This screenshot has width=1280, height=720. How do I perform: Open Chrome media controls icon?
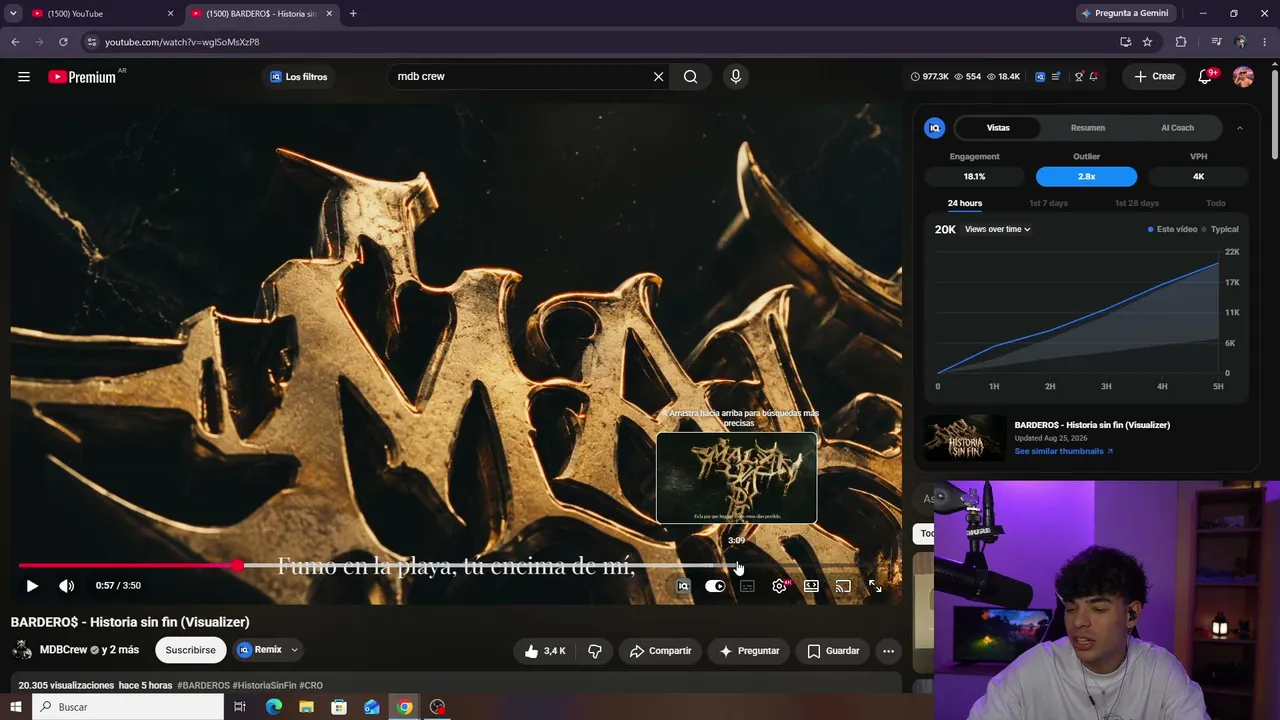1216,42
